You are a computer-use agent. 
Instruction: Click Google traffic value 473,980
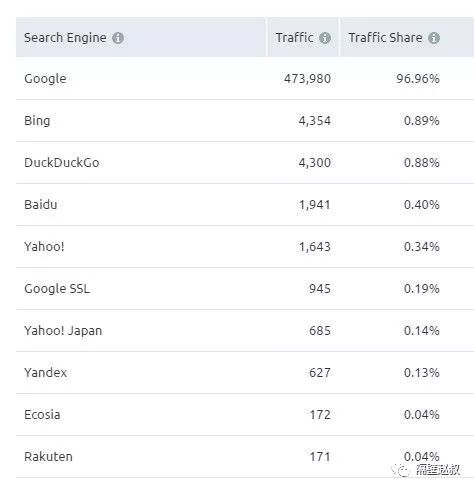[307, 79]
